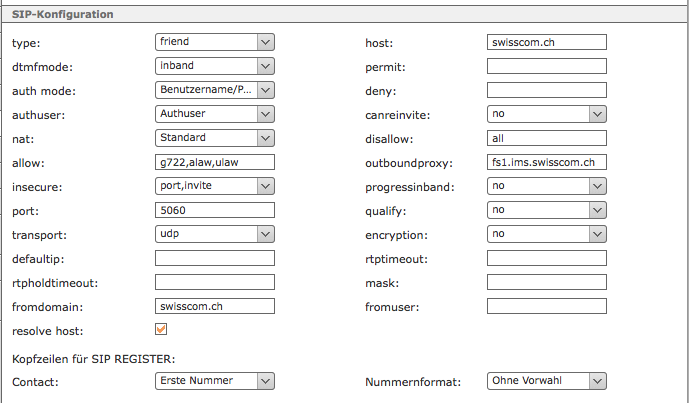689x403 pixels.
Task: Expand the authuser dropdown
Action: (215, 114)
